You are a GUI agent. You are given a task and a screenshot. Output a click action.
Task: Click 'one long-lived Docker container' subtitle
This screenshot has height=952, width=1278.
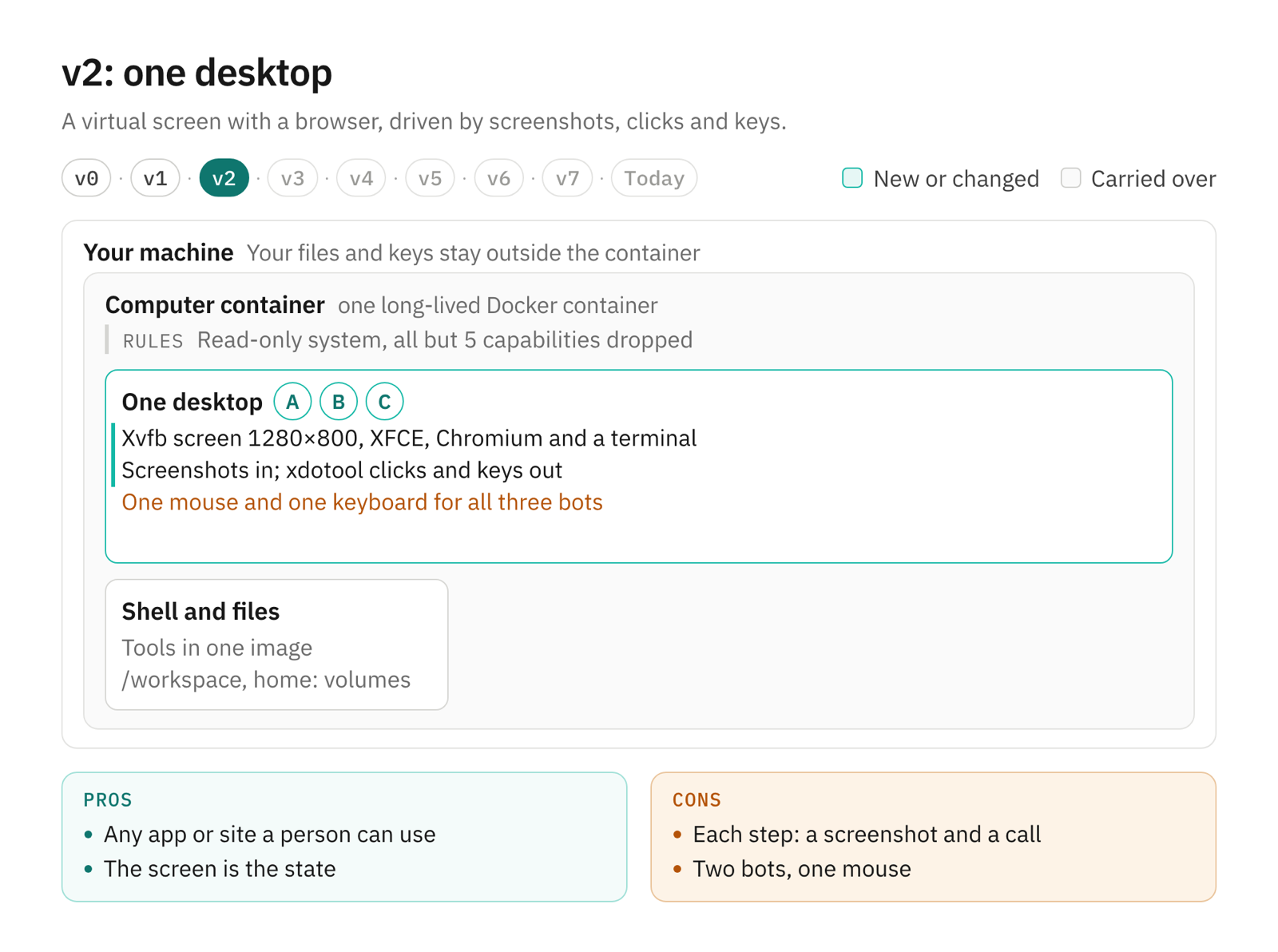point(498,306)
